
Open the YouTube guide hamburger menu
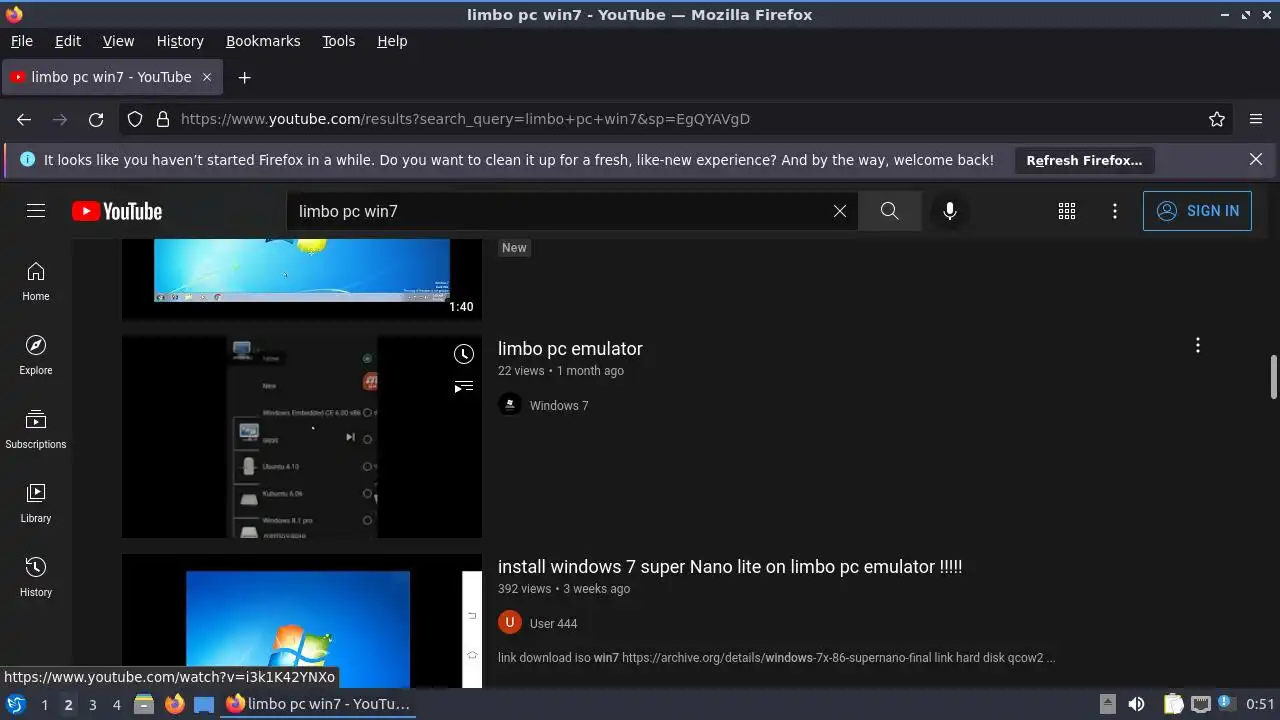pos(36,211)
